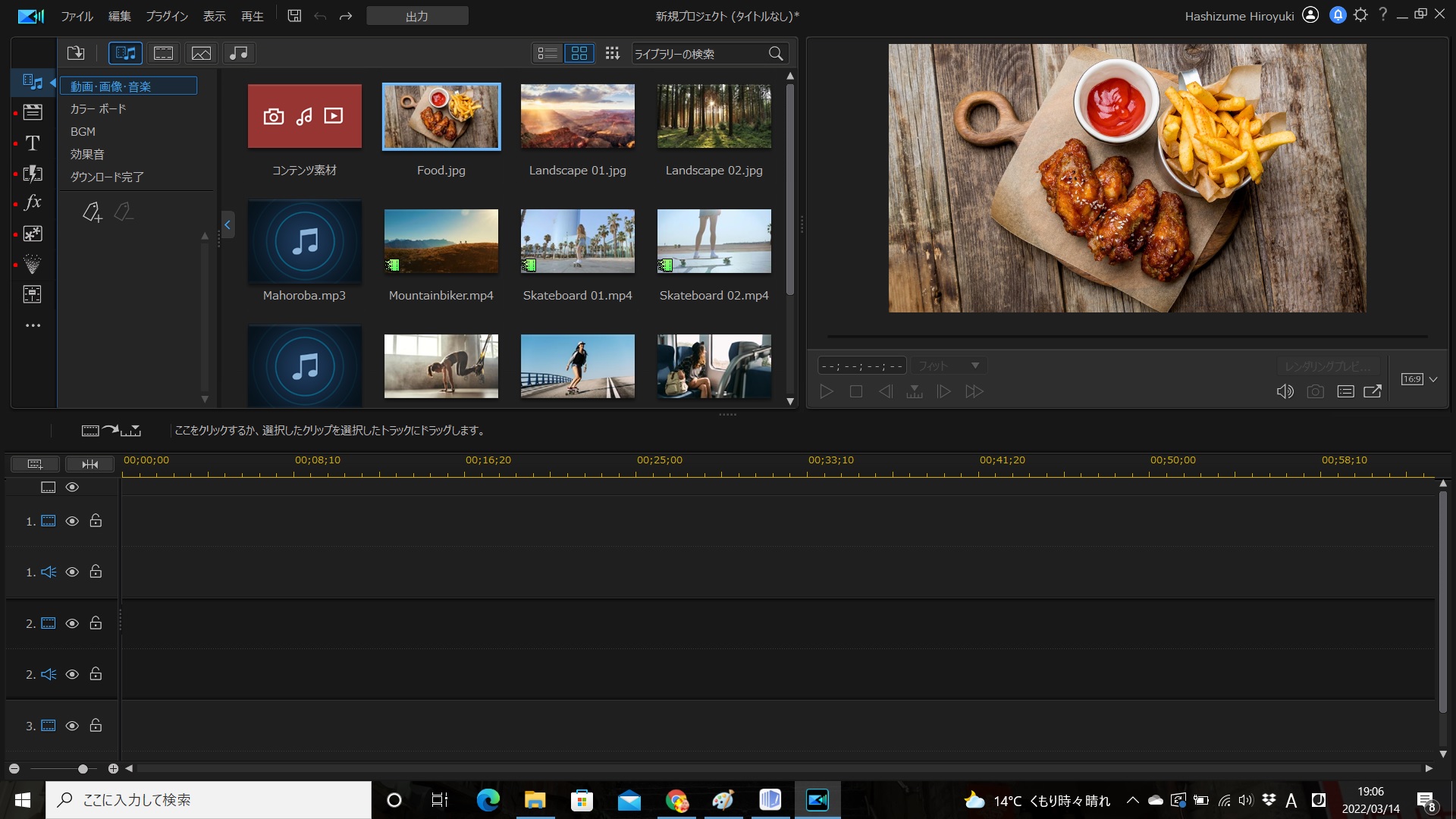Filter library to videos only
The image size is (1456, 819).
tap(164, 53)
